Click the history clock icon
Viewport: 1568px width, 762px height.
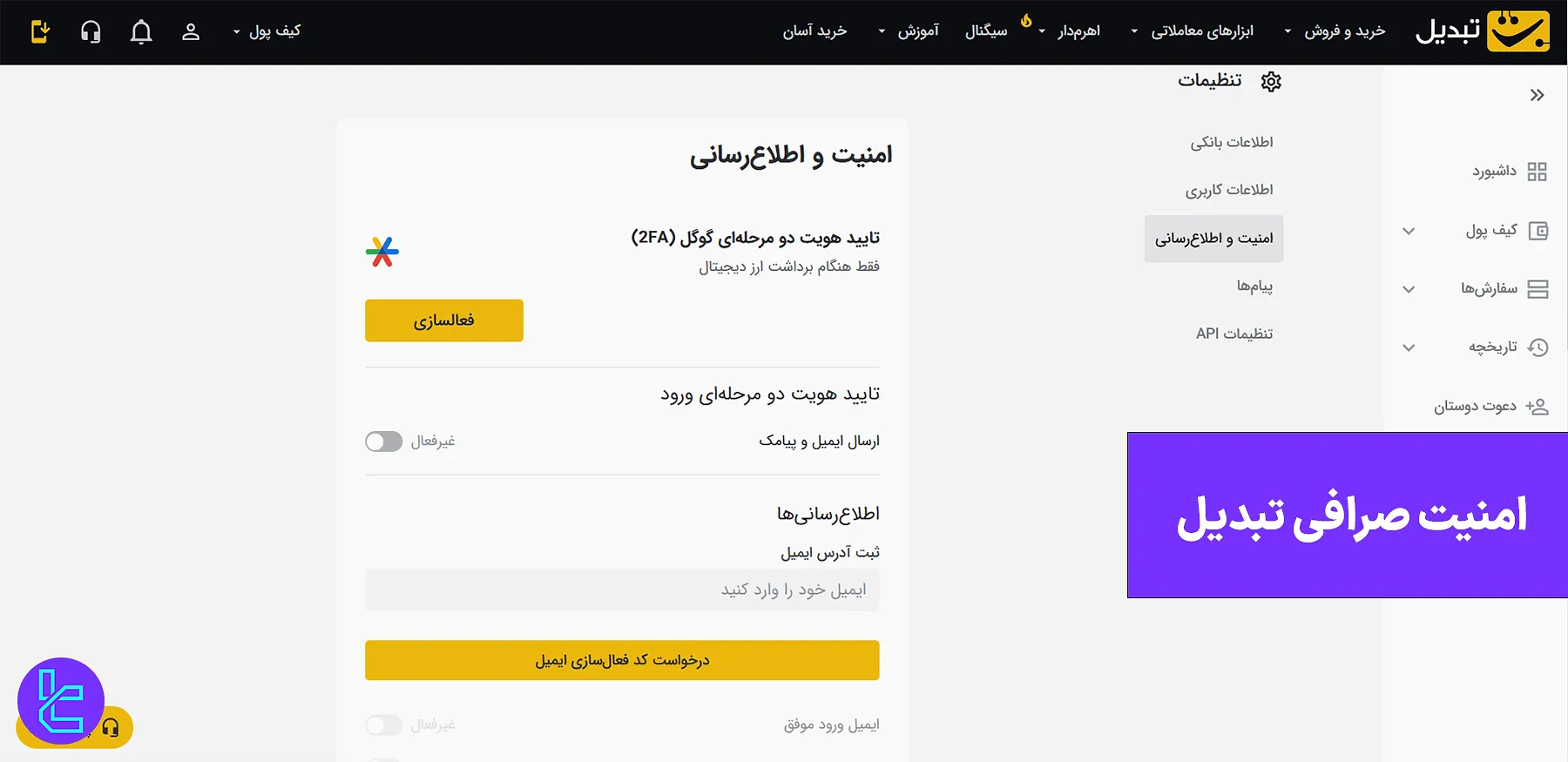click(1538, 347)
